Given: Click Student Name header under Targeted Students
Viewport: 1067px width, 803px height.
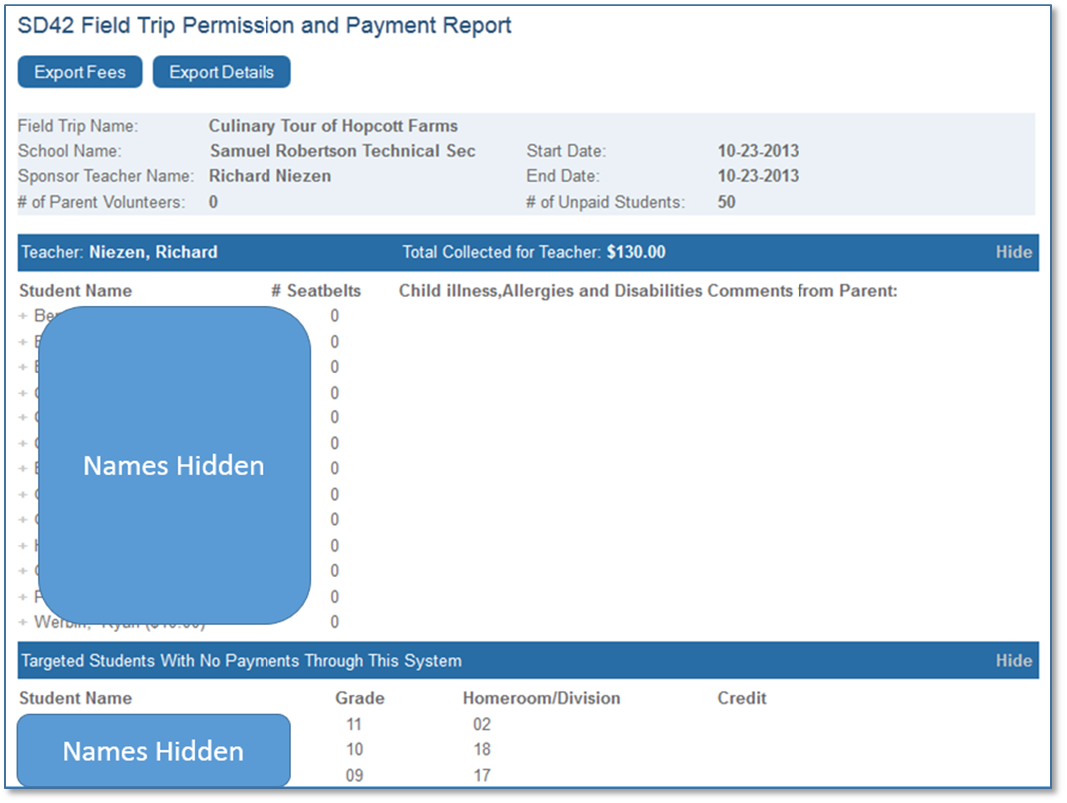Looking at the screenshot, I should (x=75, y=698).
